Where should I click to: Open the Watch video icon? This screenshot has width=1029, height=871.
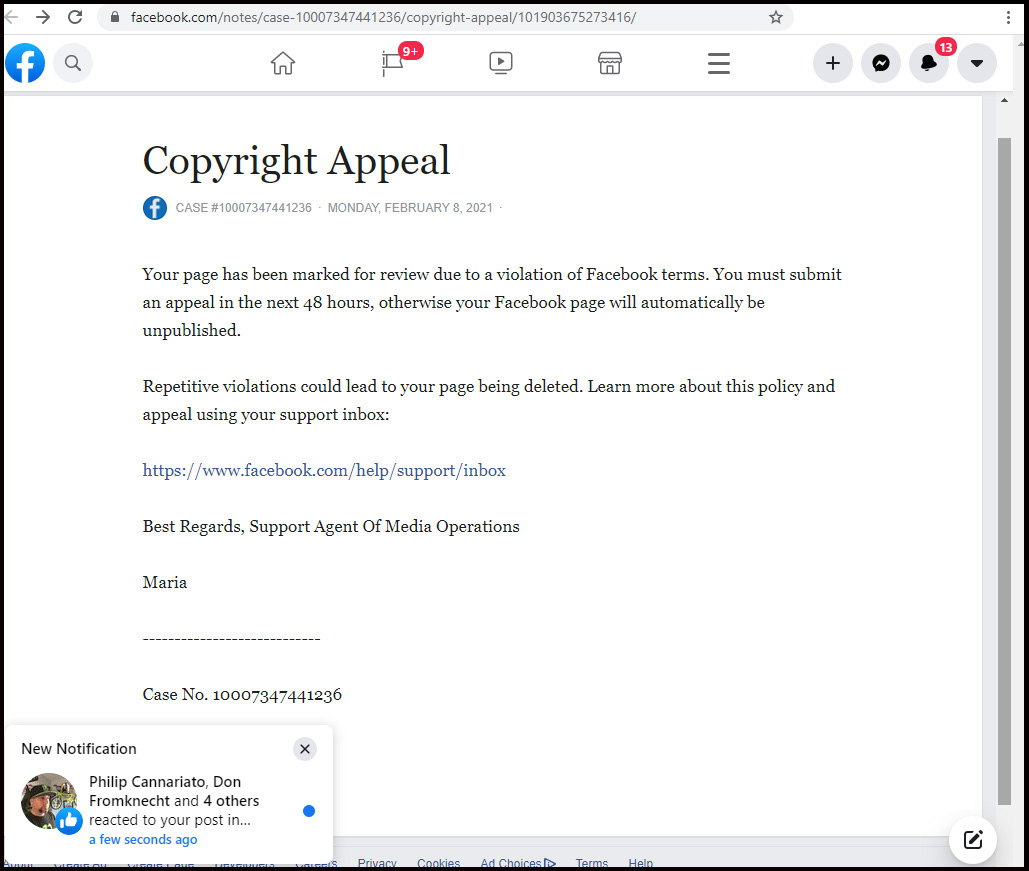[x=501, y=63]
